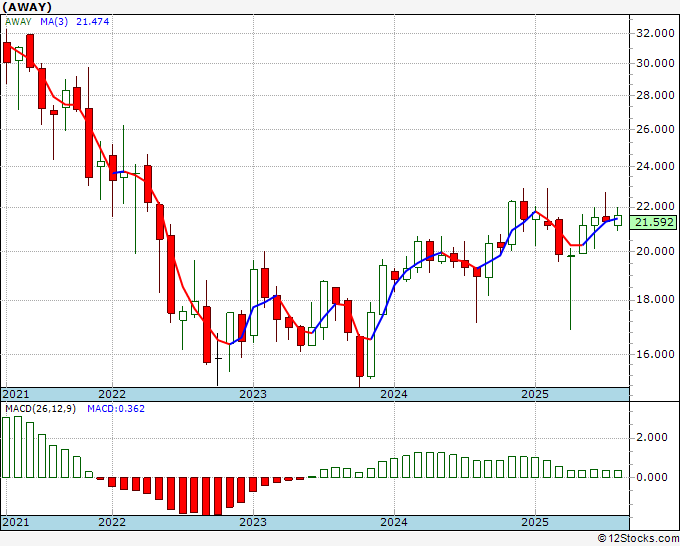Click the 22.000 price axis label

[655, 206]
